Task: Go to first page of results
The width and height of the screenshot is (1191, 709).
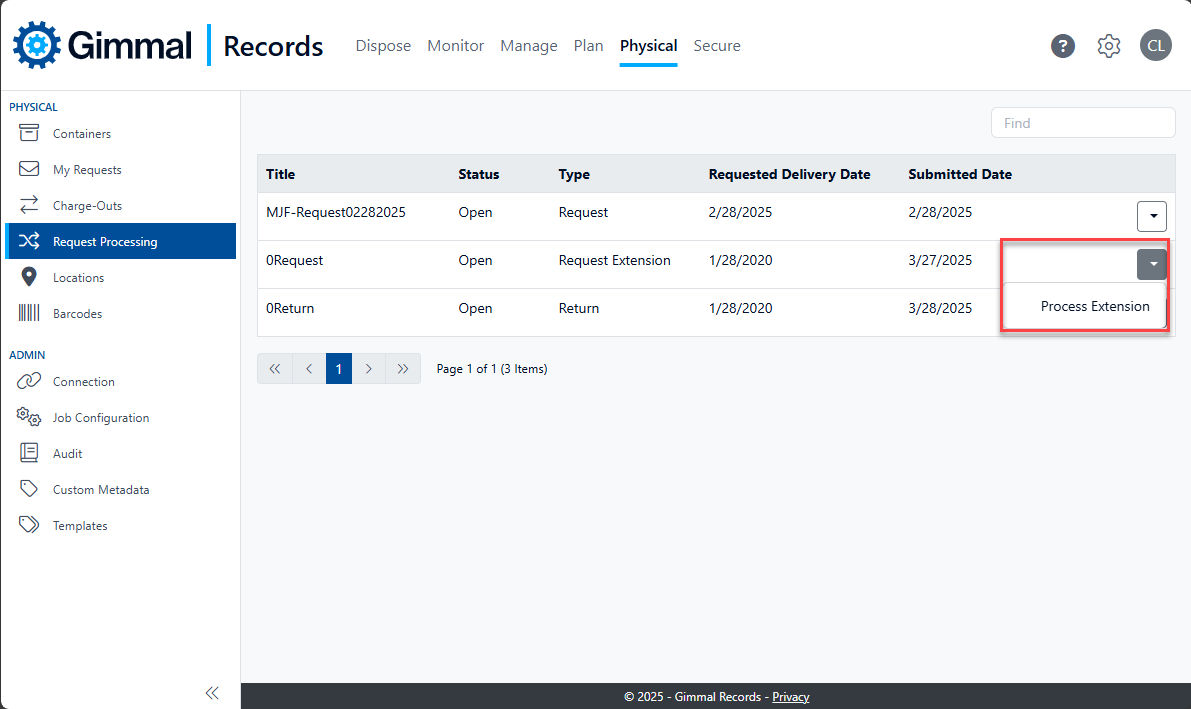Action: coord(275,369)
